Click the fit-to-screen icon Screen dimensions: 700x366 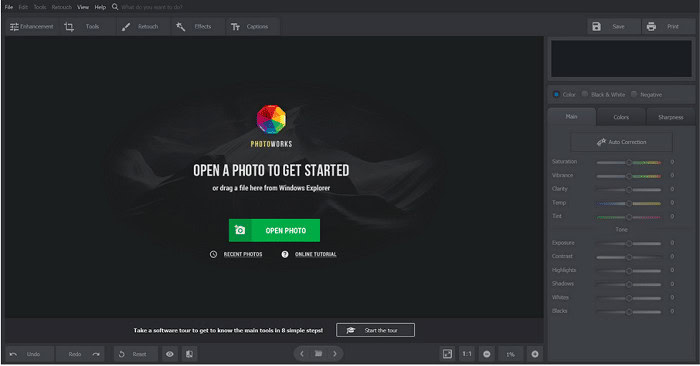tap(447, 354)
